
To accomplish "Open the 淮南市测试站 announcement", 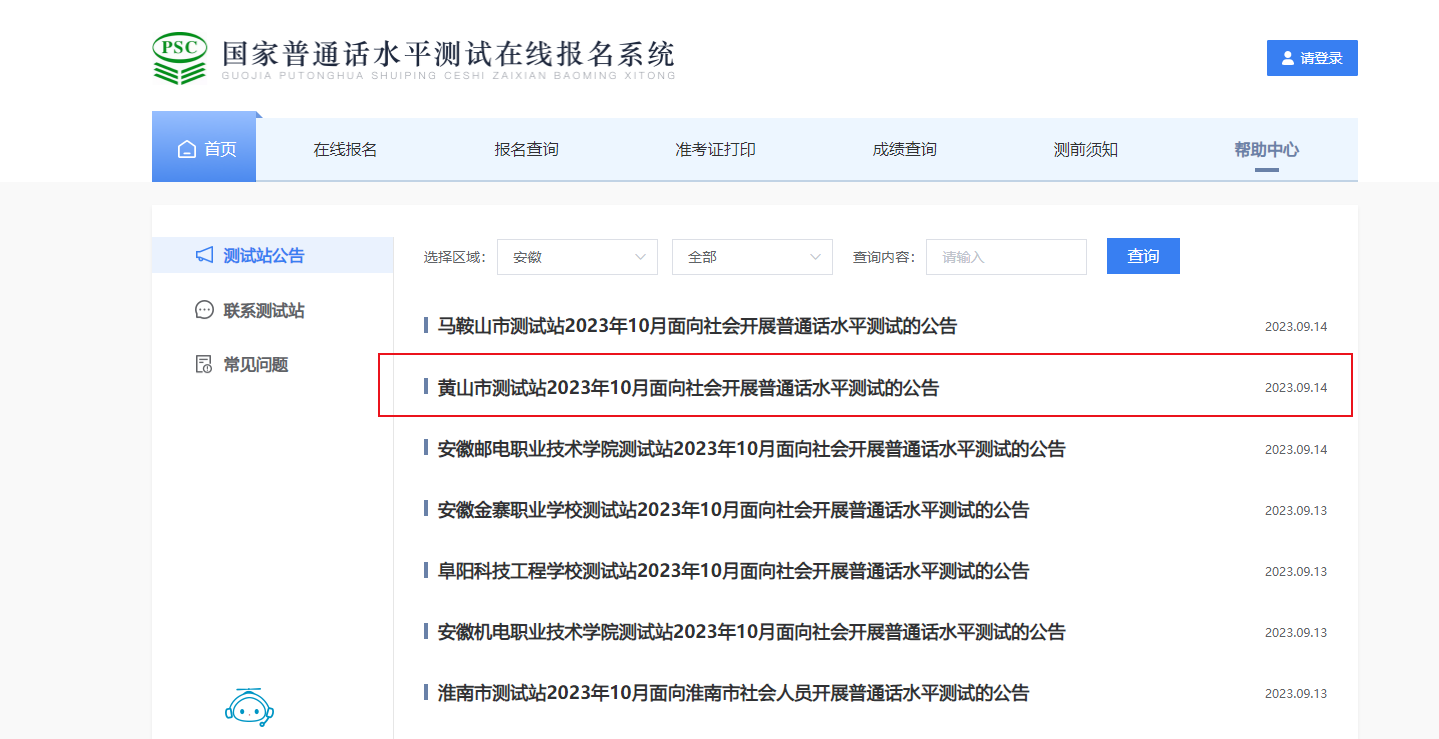I will pos(733,693).
